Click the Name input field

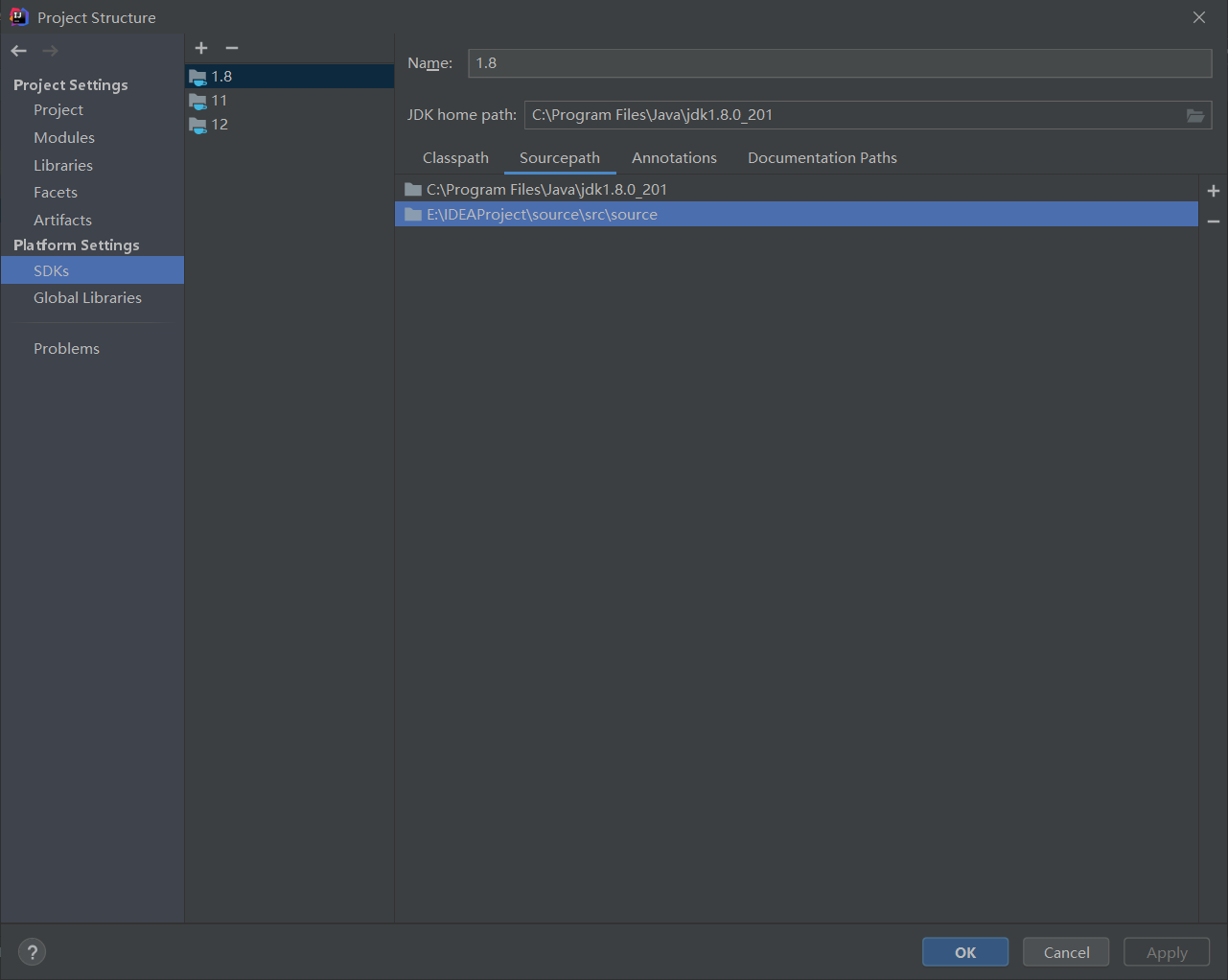[840, 63]
